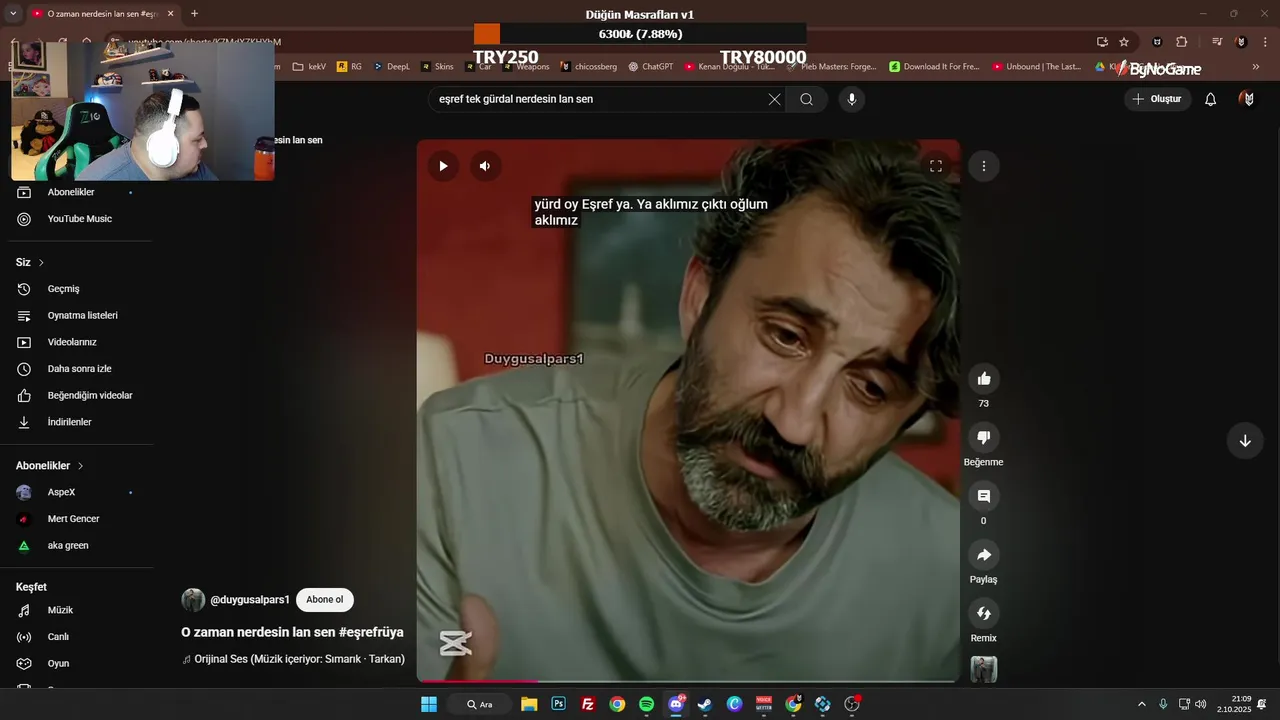This screenshot has width=1280, height=720.
Task: Clear the search box with X
Action: coord(774,99)
